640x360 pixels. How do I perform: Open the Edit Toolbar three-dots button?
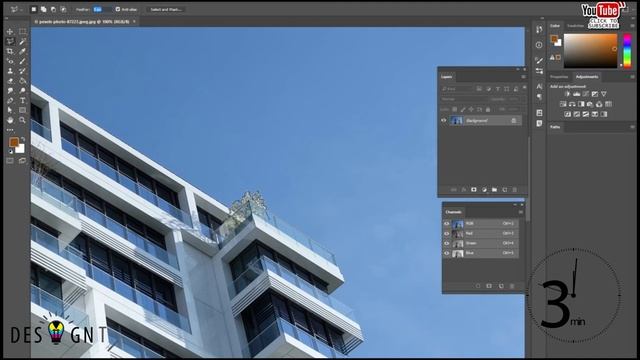10,130
